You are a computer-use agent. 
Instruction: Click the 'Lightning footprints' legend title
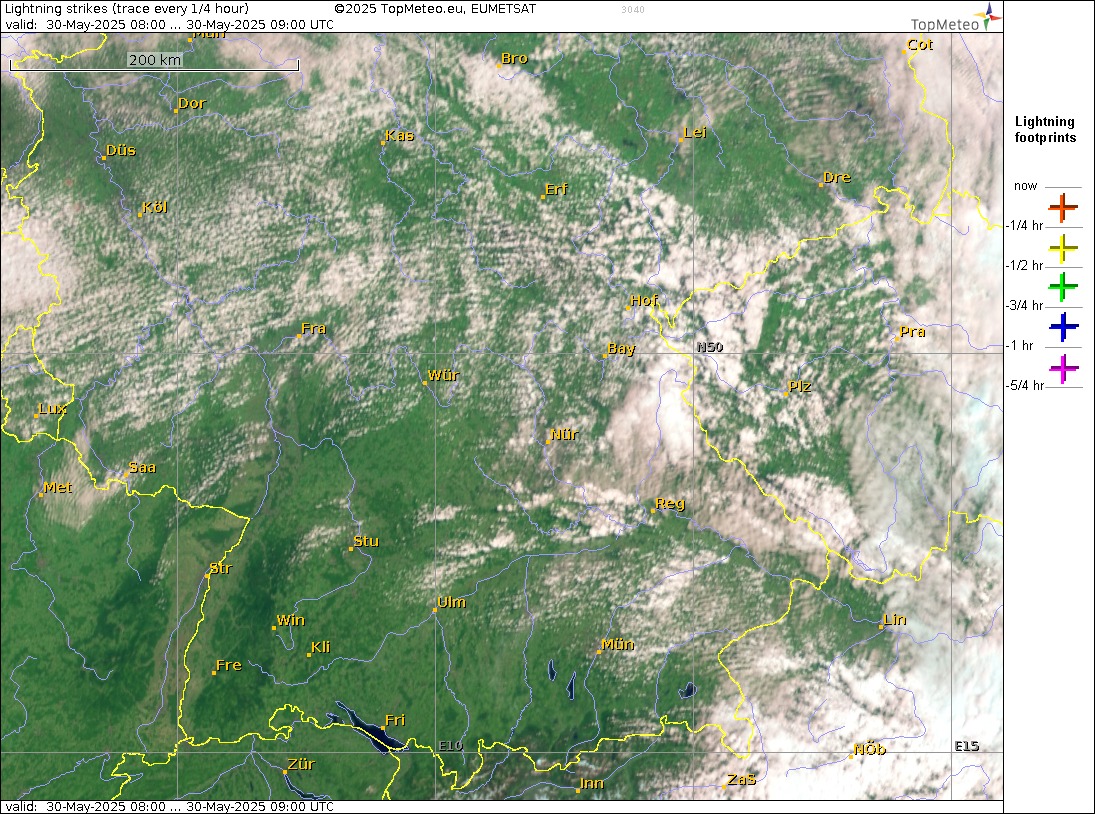coord(1045,130)
